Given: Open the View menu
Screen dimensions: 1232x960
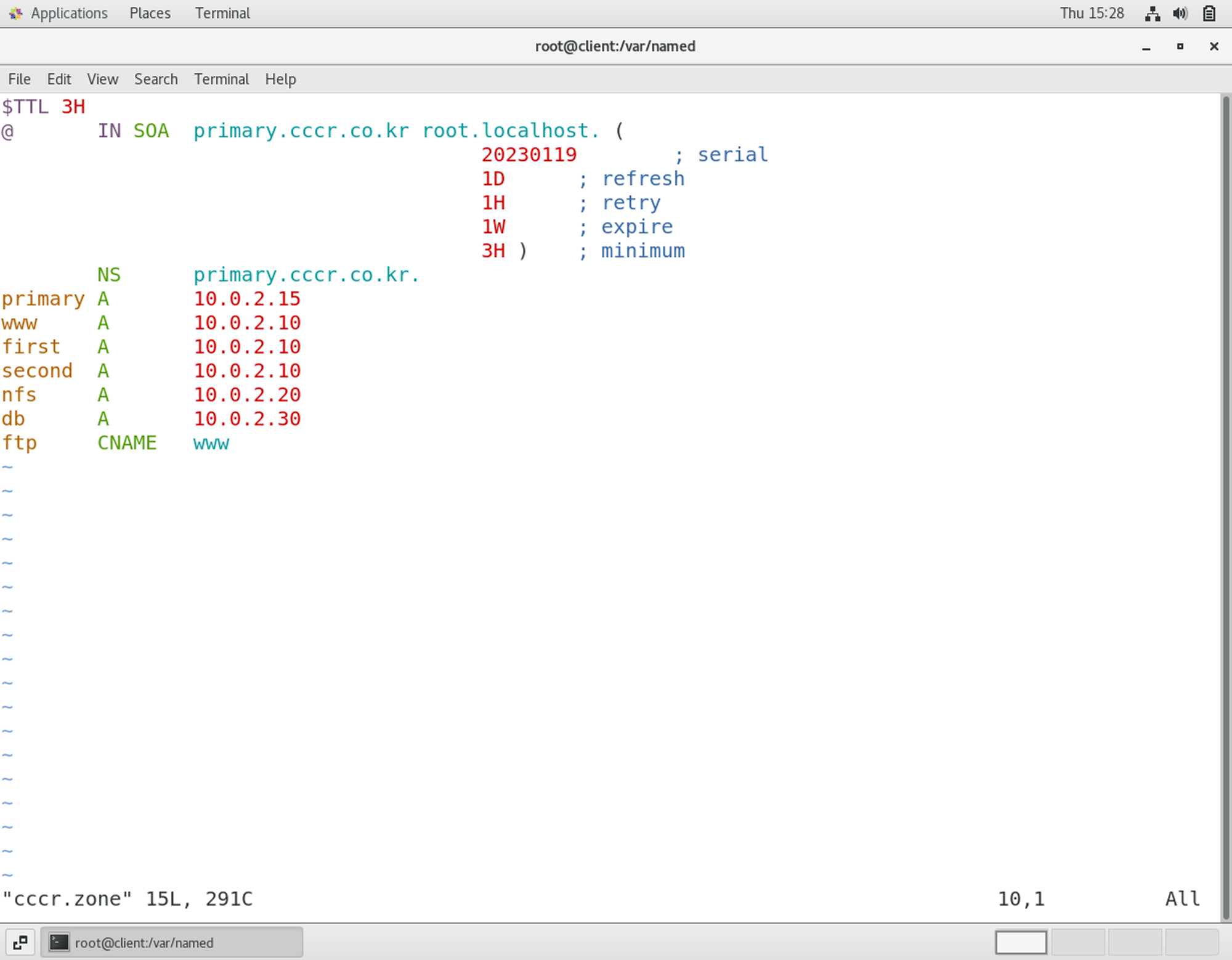Looking at the screenshot, I should [102, 79].
